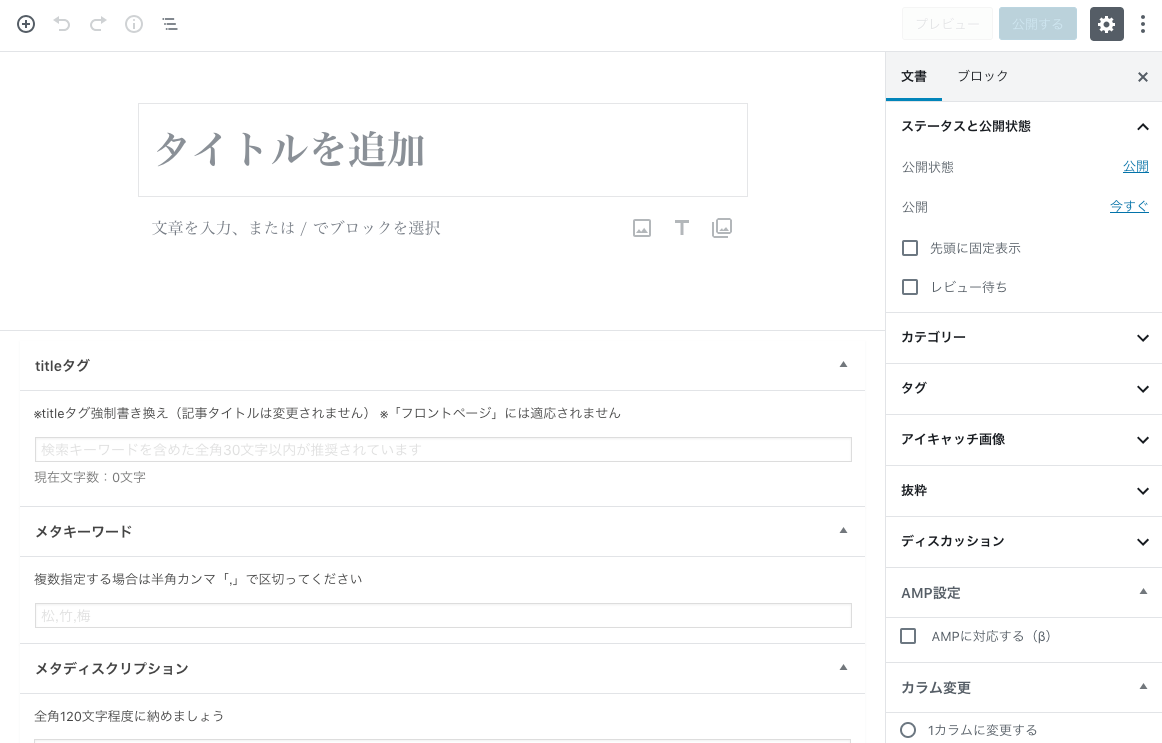Click the 今すぐ publish link

pyautogui.click(x=1129, y=207)
